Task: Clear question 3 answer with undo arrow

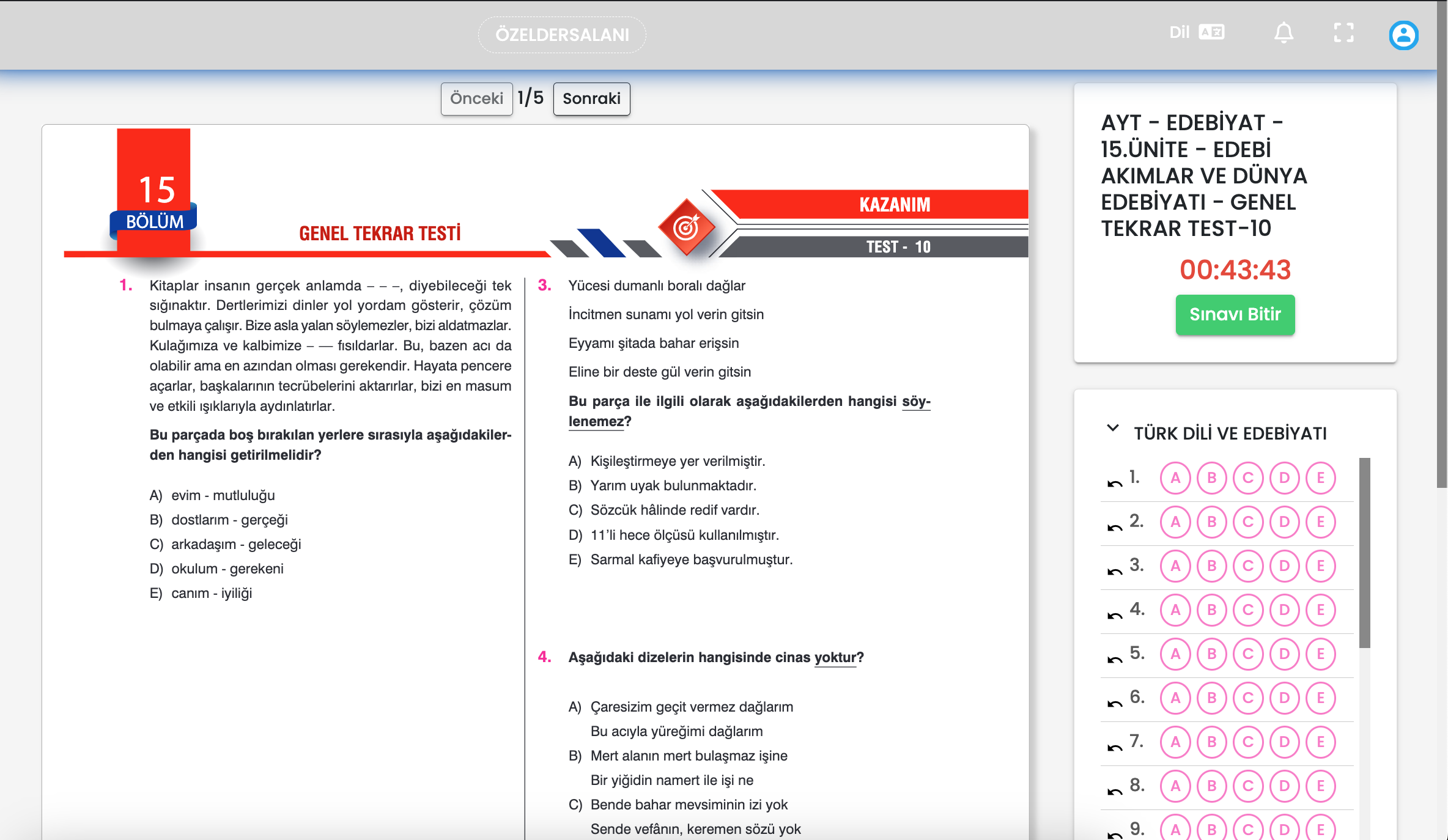Action: tap(1115, 572)
